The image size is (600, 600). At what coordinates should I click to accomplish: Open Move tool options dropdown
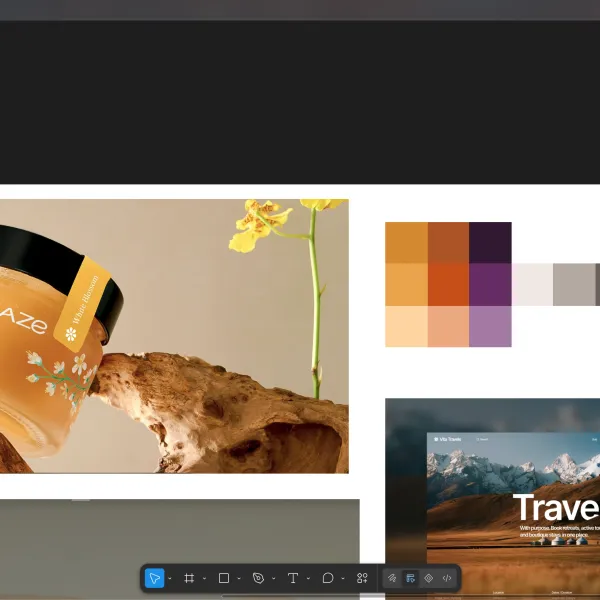pos(170,578)
